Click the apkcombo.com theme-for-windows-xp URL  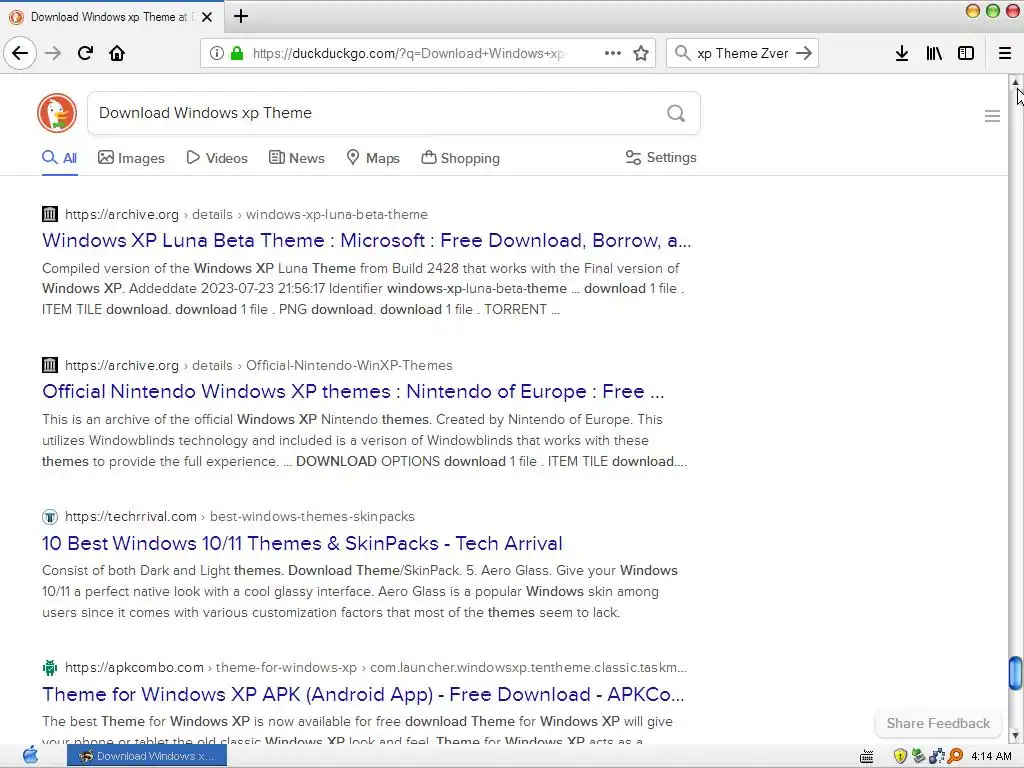tap(376, 667)
